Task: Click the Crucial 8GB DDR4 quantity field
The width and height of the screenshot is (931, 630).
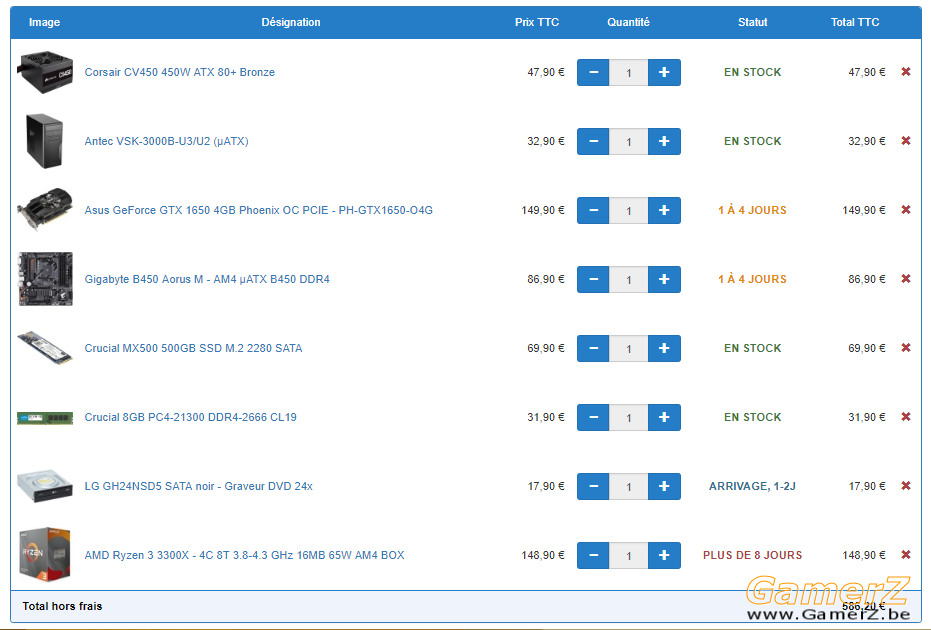Action: 629,417
